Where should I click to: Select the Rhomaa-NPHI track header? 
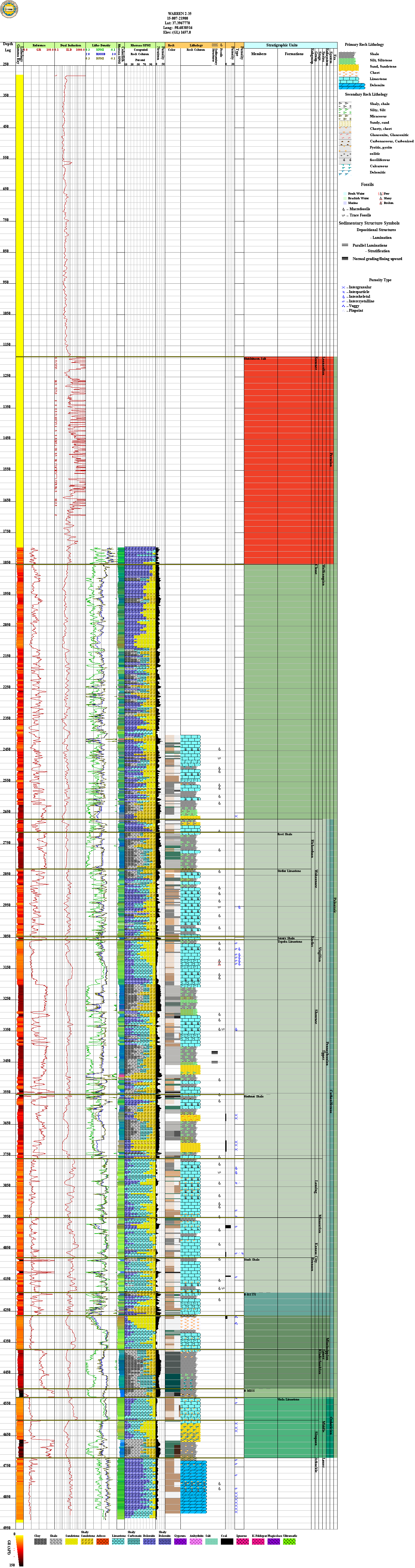click(141, 45)
